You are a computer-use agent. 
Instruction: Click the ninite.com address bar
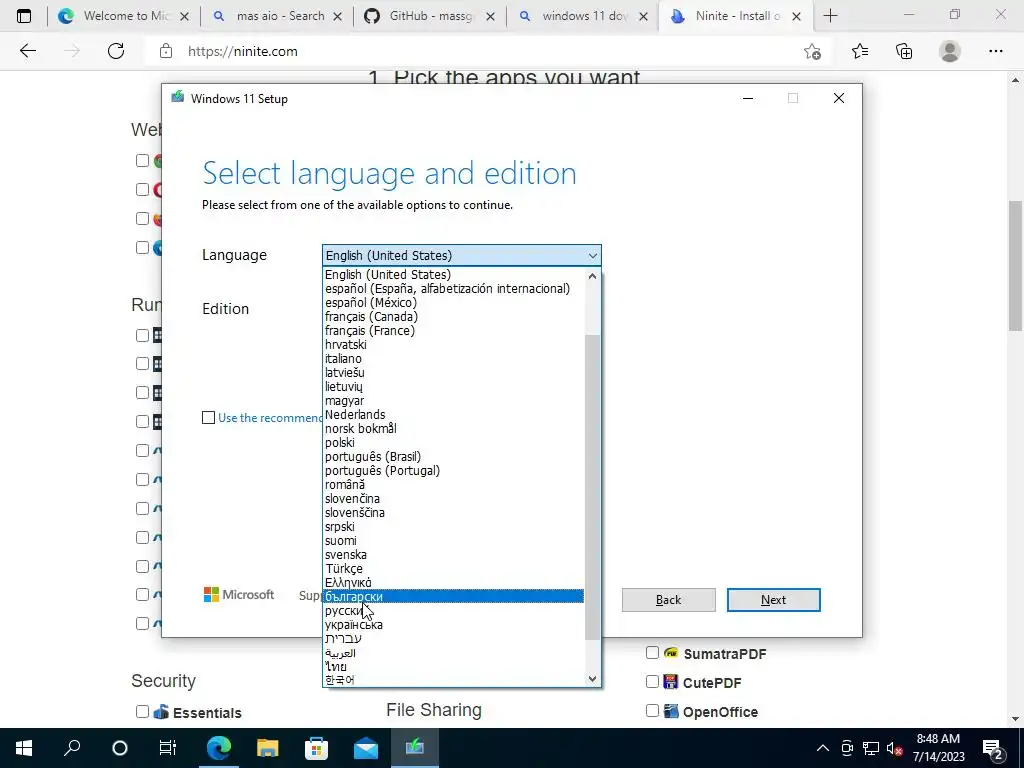480,51
